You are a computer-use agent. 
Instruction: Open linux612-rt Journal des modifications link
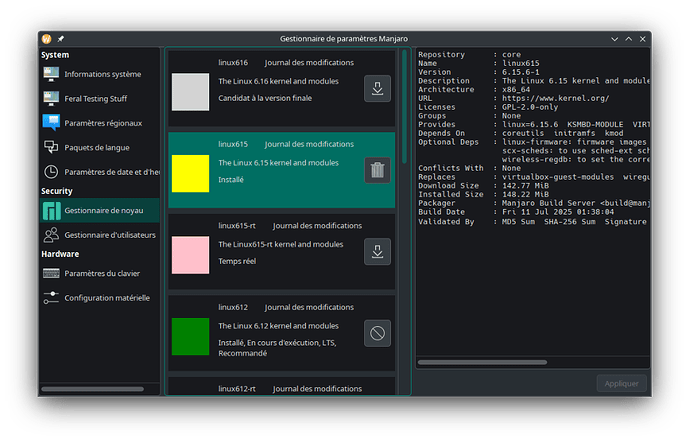[317, 389]
